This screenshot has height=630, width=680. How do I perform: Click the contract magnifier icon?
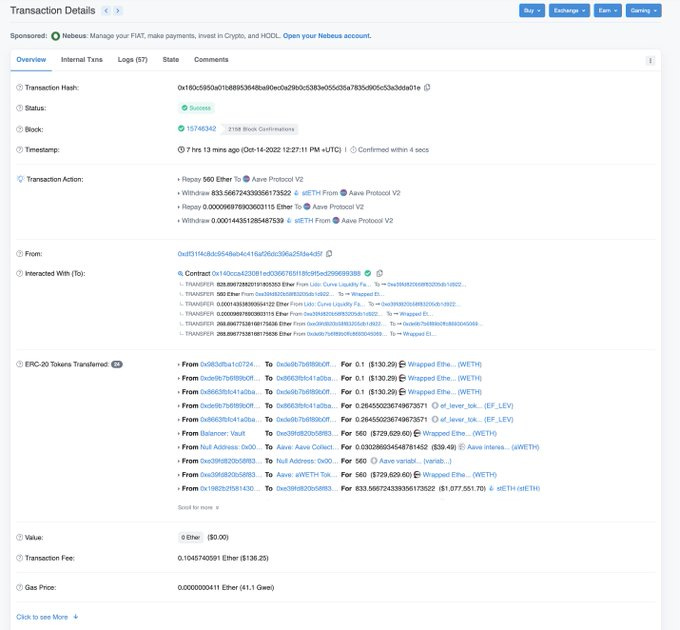point(180,274)
